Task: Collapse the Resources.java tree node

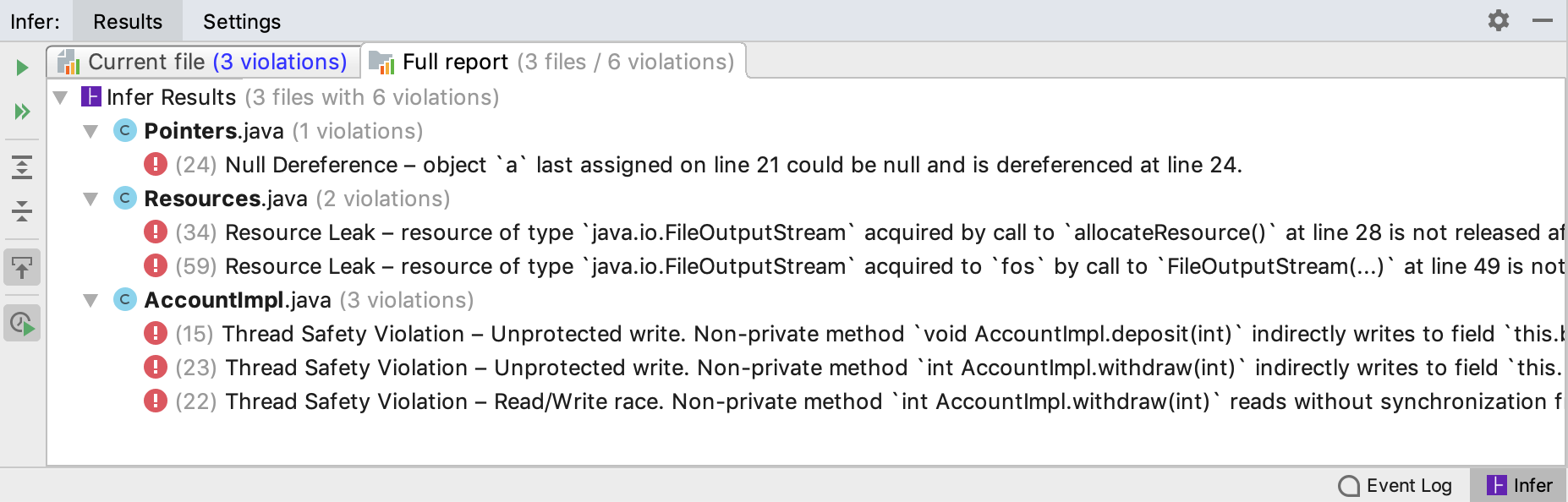Action: click(90, 199)
